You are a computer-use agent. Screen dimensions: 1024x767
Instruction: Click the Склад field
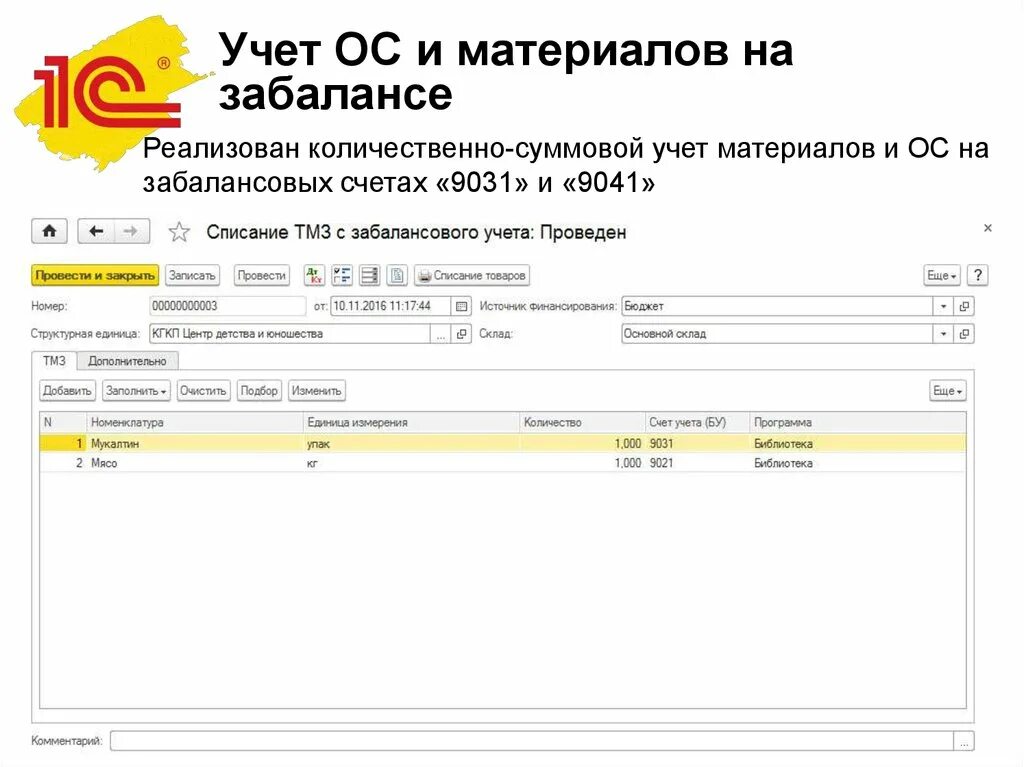[x=777, y=334]
